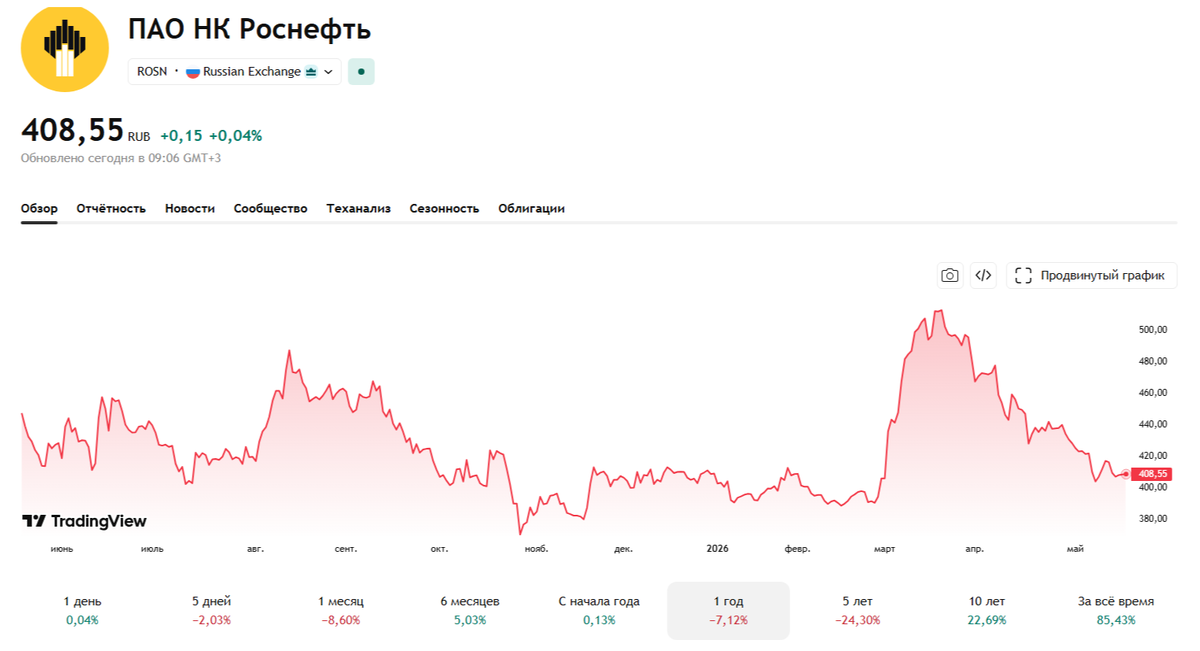This screenshot has width=1200, height=651.
Task: Click the '408,55' current price text
Action: 73,130
